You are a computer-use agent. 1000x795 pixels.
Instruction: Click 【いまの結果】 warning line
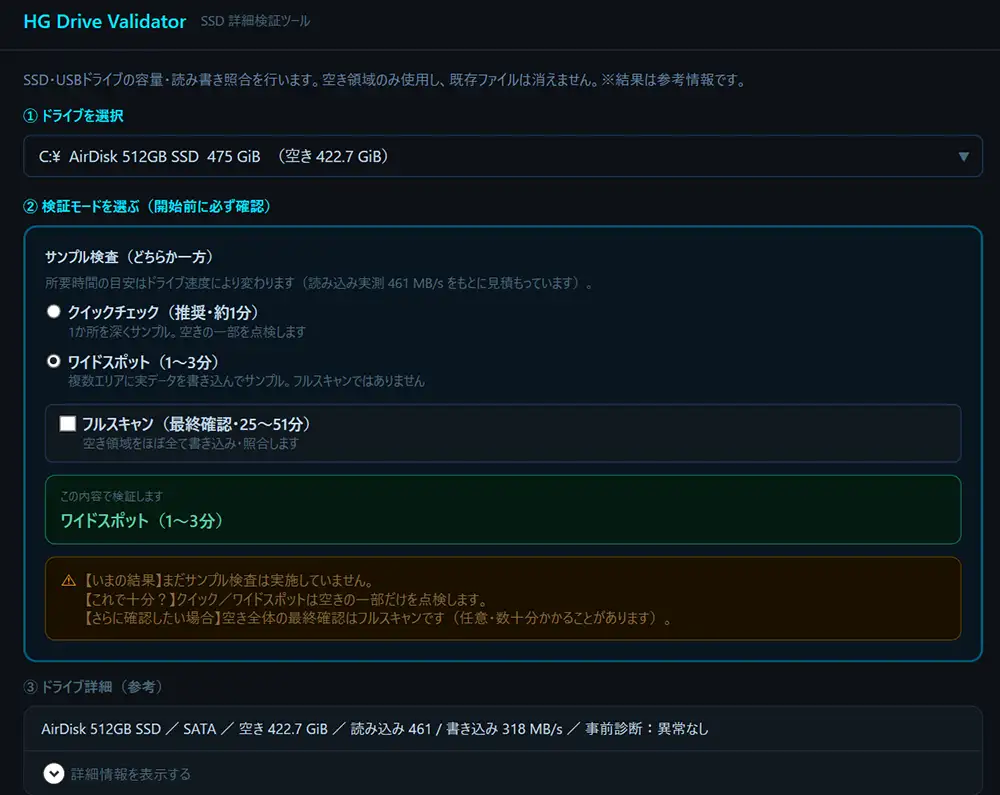[x=228, y=581]
